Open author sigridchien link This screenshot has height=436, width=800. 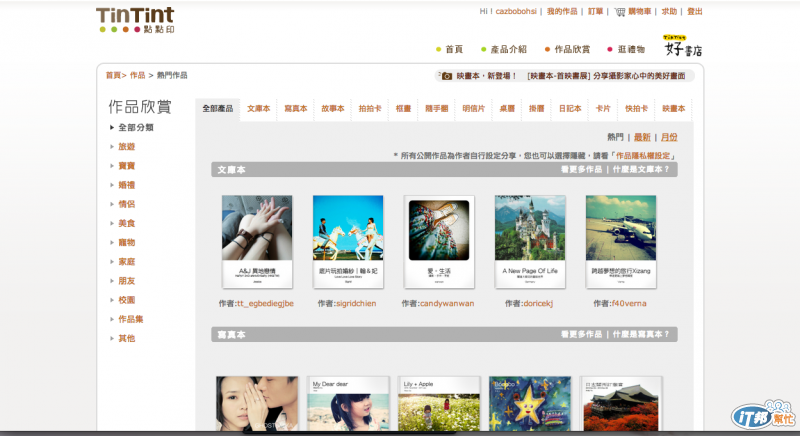click(x=356, y=303)
